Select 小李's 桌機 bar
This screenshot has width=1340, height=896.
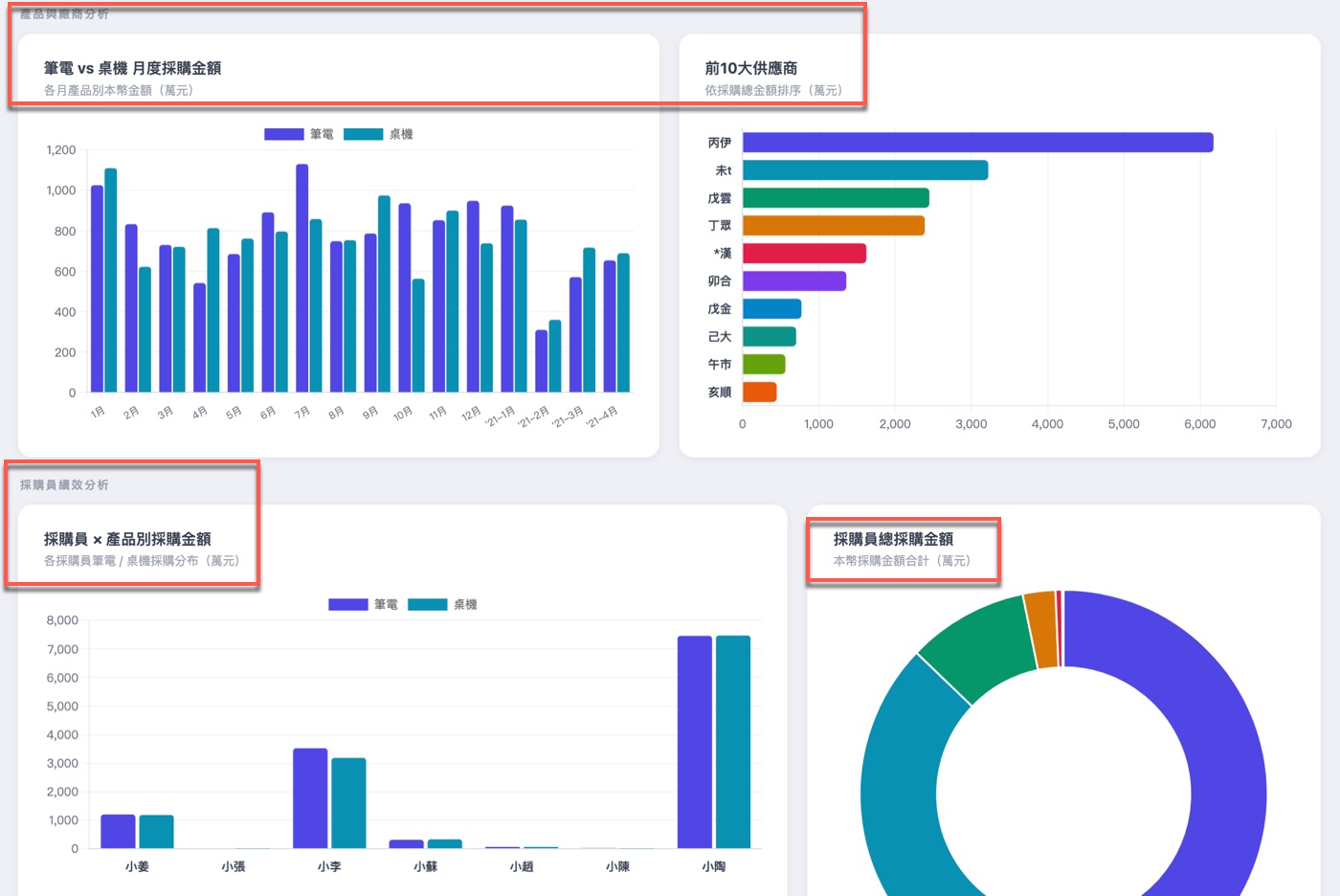point(348,803)
